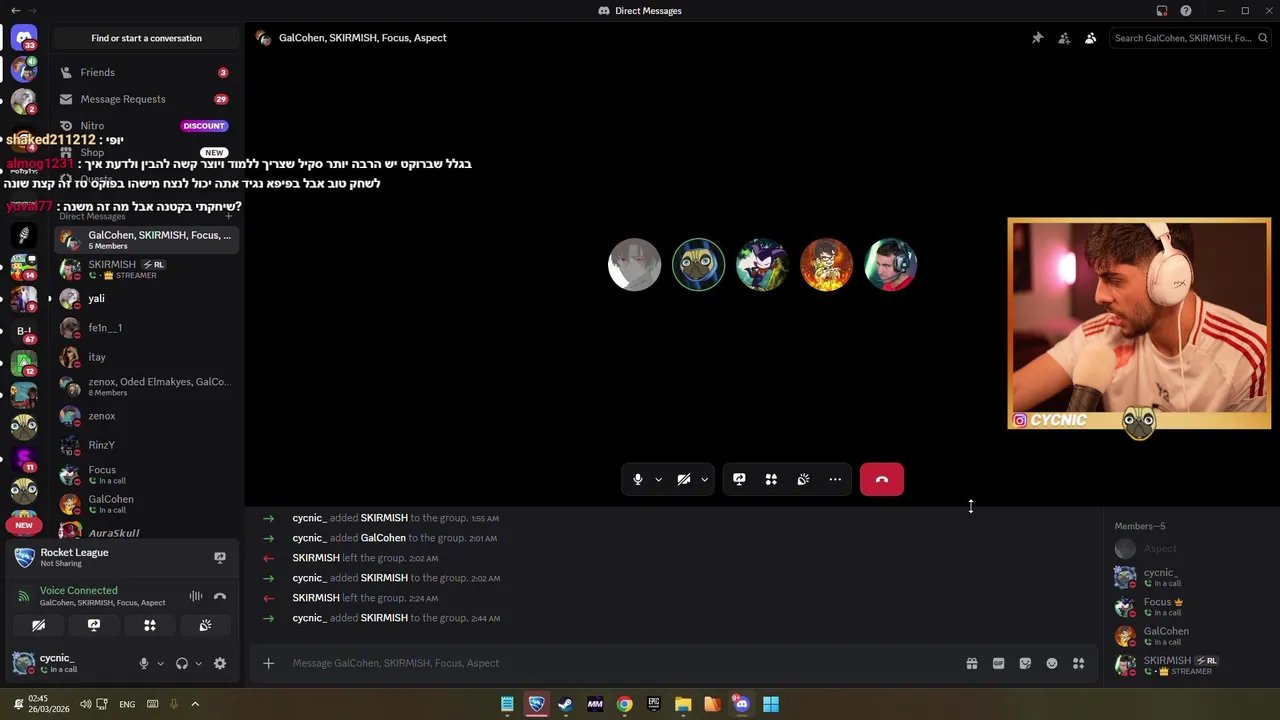Disconnect using the voice panel phone icon
This screenshot has width=1280, height=720.
(x=220, y=596)
